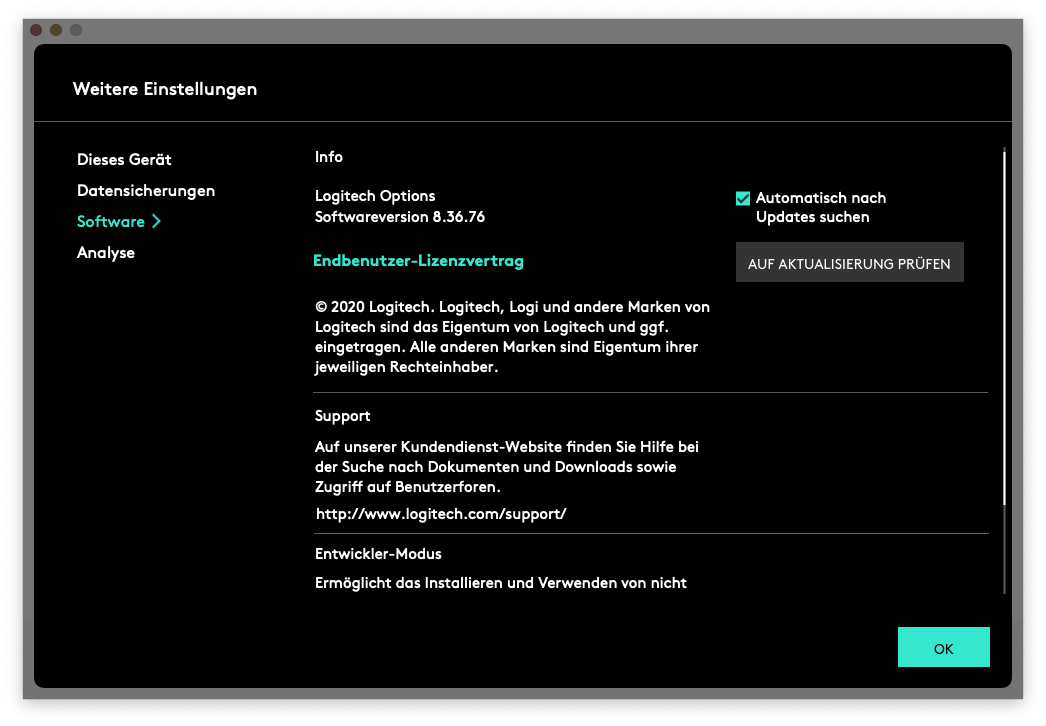Screen dimensions: 1046x726
Task: Click the Ermöglicht das Installieren description line
Action: 501,583
